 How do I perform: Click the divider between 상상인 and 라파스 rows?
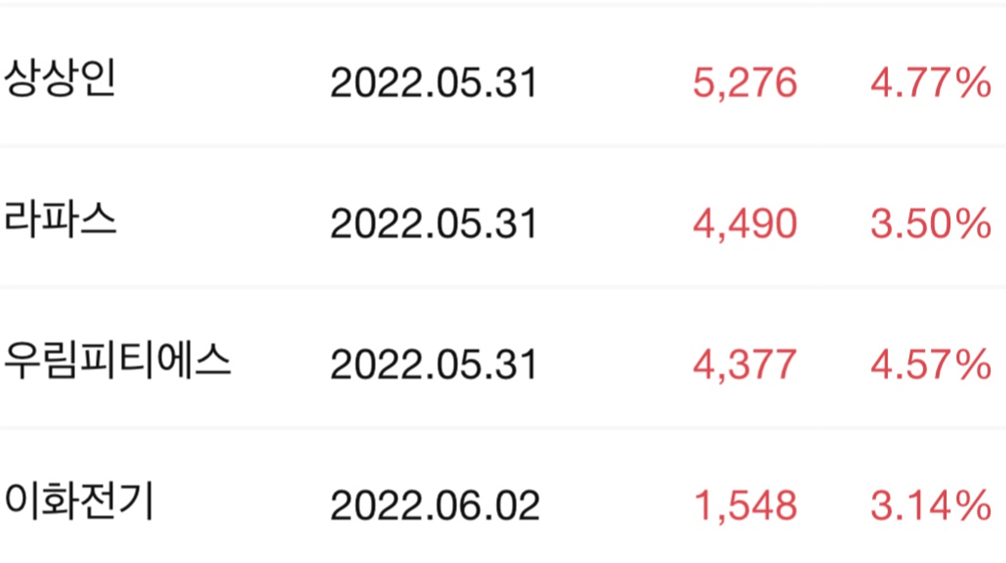[503, 147]
